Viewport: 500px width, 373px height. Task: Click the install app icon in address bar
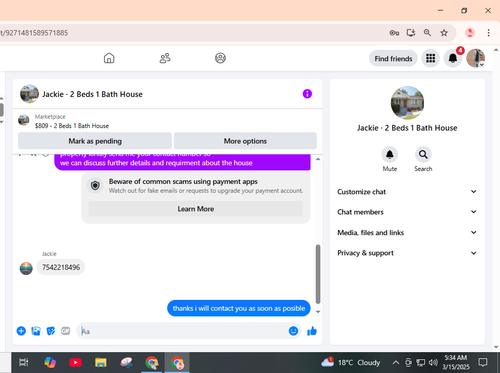coord(411,33)
